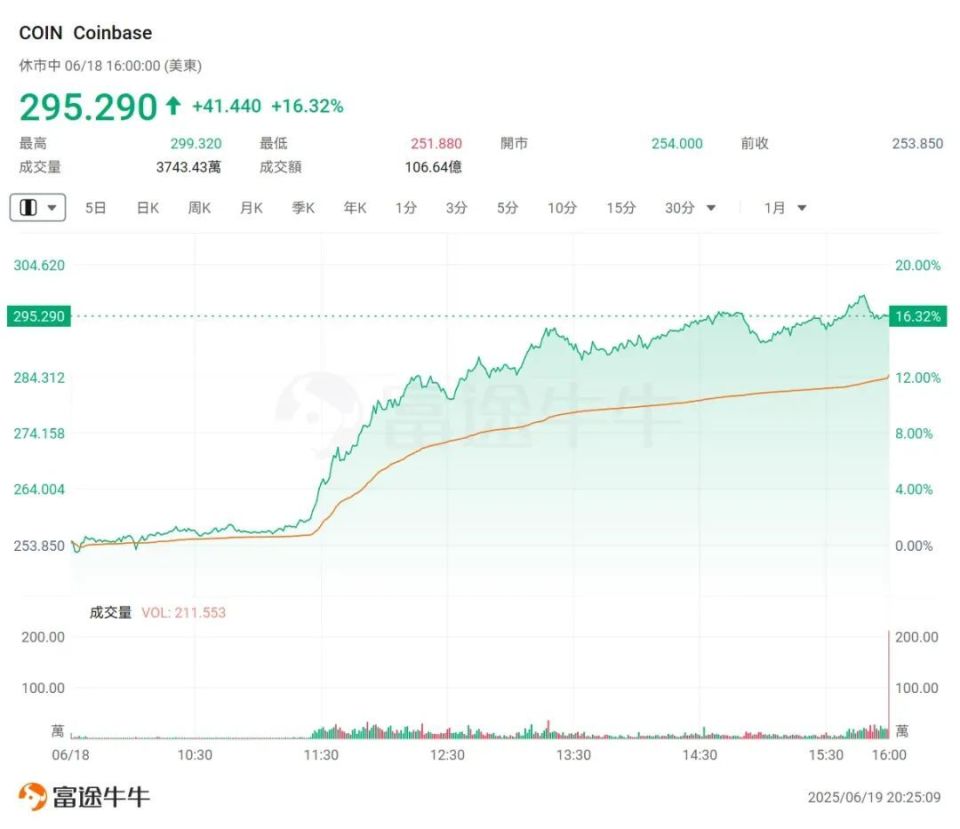
Task: Open the 年K yearly chart
Action: click(x=355, y=208)
